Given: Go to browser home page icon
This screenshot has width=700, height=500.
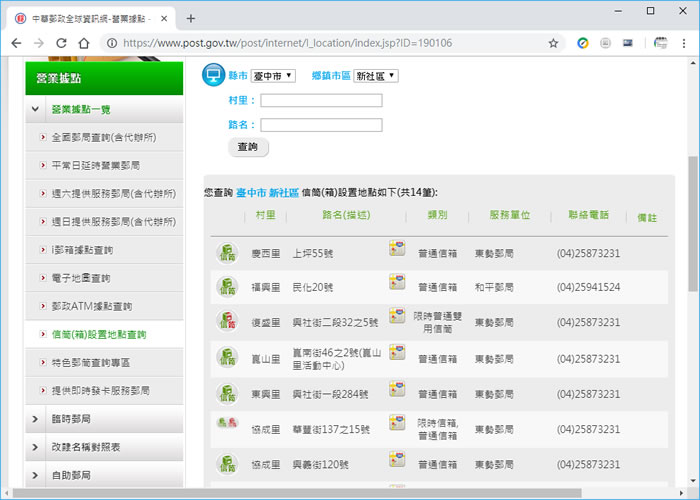Looking at the screenshot, I should point(84,43).
